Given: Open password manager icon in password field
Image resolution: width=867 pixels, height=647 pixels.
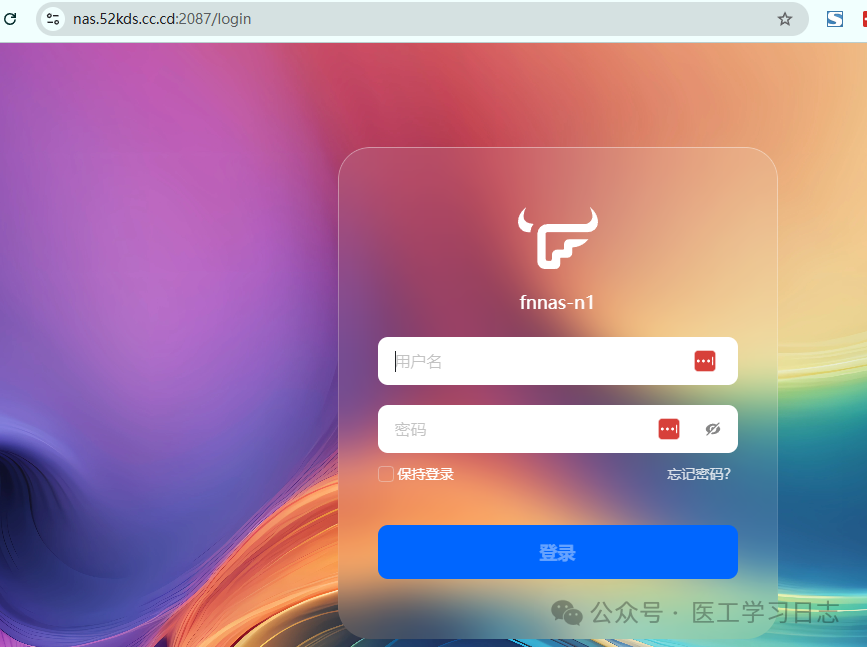Looking at the screenshot, I should (x=669, y=429).
